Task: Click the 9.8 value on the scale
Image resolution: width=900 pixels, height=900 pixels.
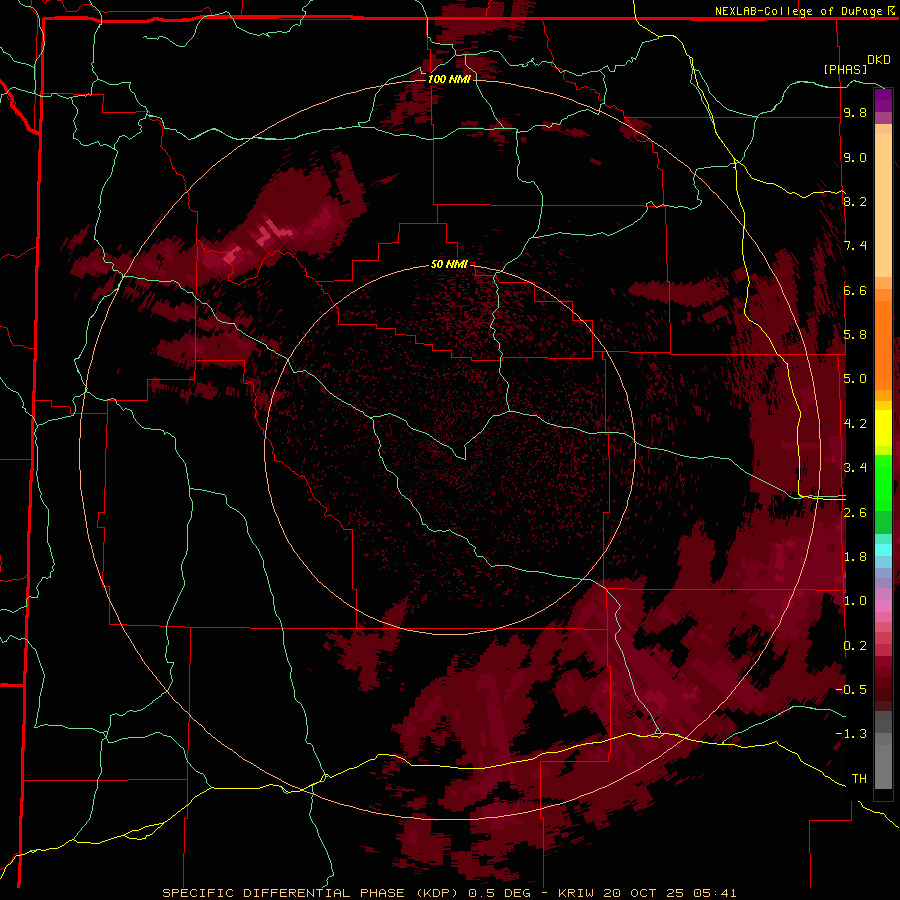Action: (855, 113)
